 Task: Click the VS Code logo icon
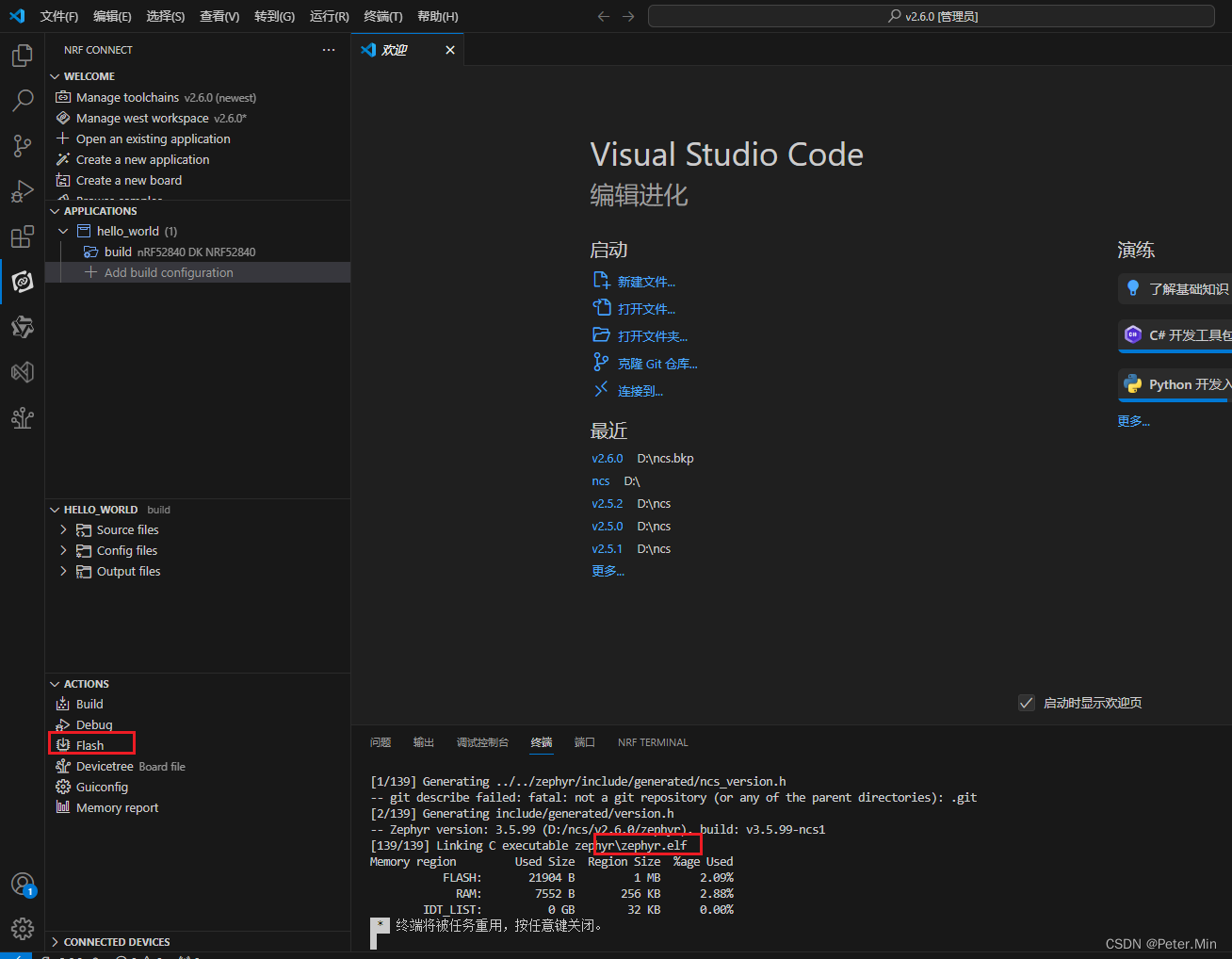pos(17,16)
